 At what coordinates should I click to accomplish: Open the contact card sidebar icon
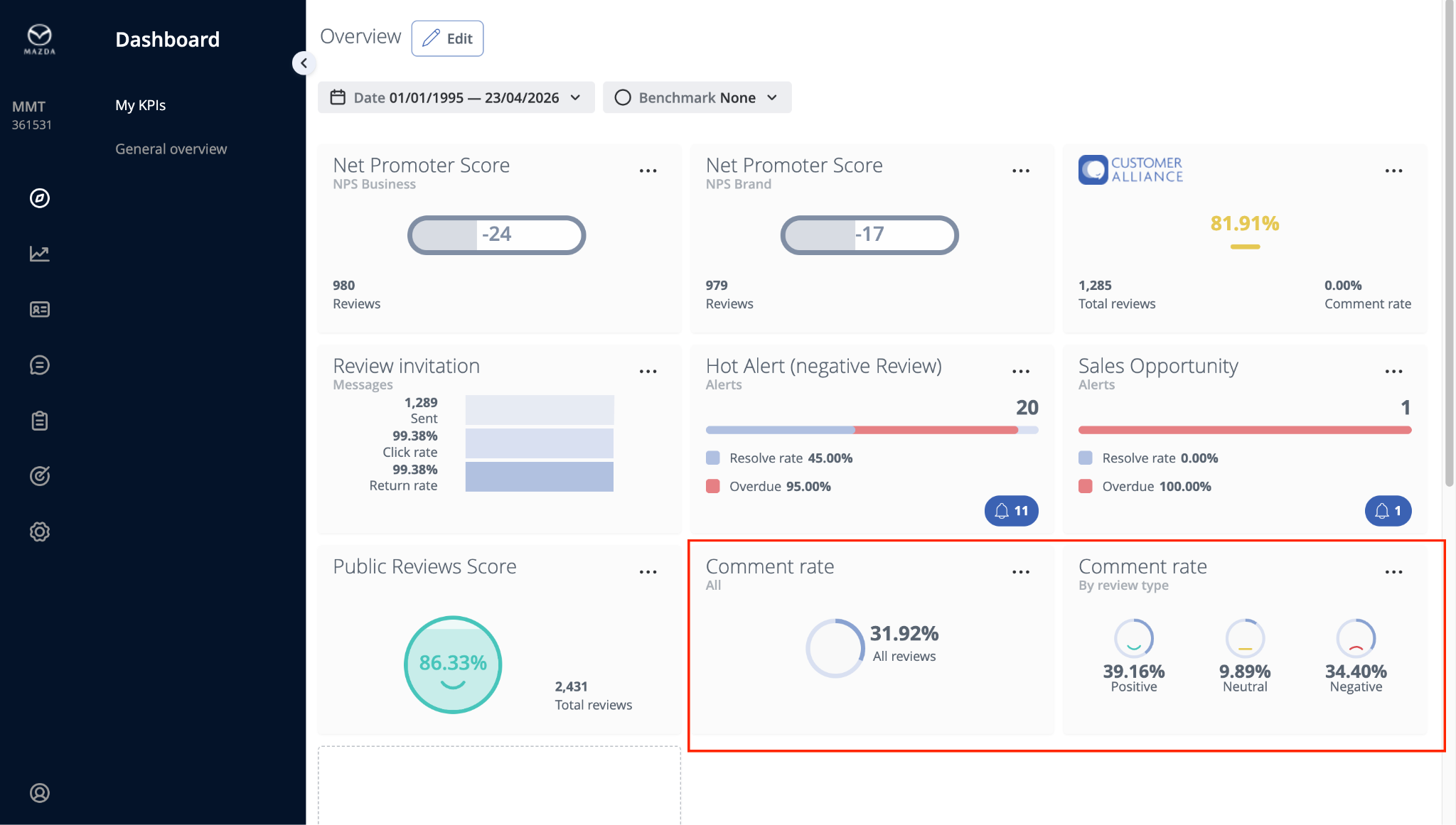40,309
